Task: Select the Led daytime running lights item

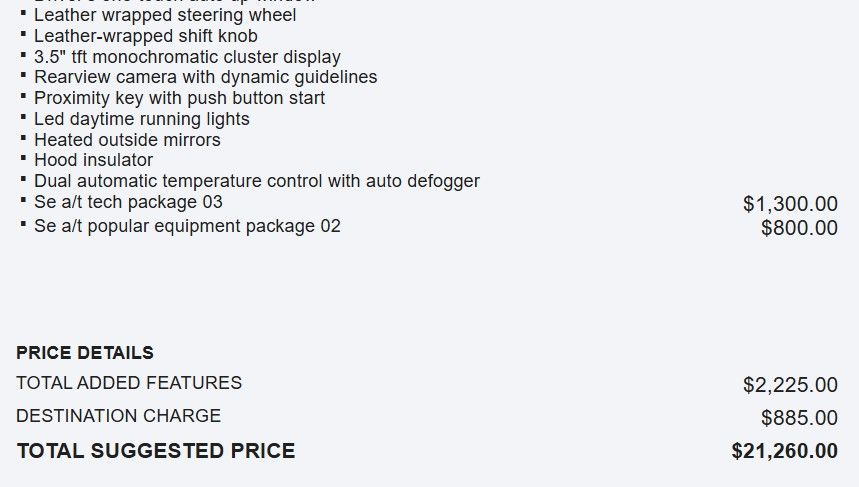Action: click(x=141, y=119)
